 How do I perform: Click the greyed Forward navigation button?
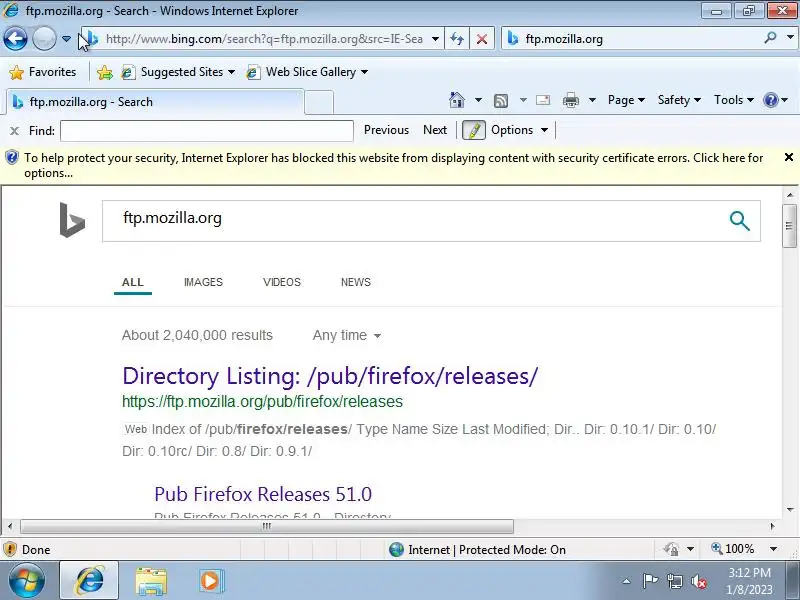(x=44, y=39)
